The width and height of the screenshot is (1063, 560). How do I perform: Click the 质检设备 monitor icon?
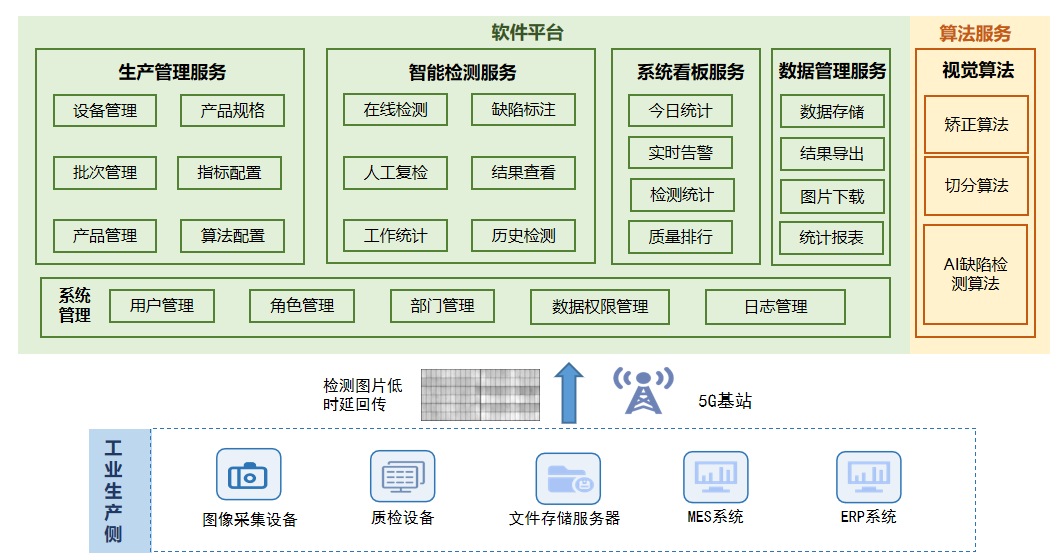coord(403,476)
